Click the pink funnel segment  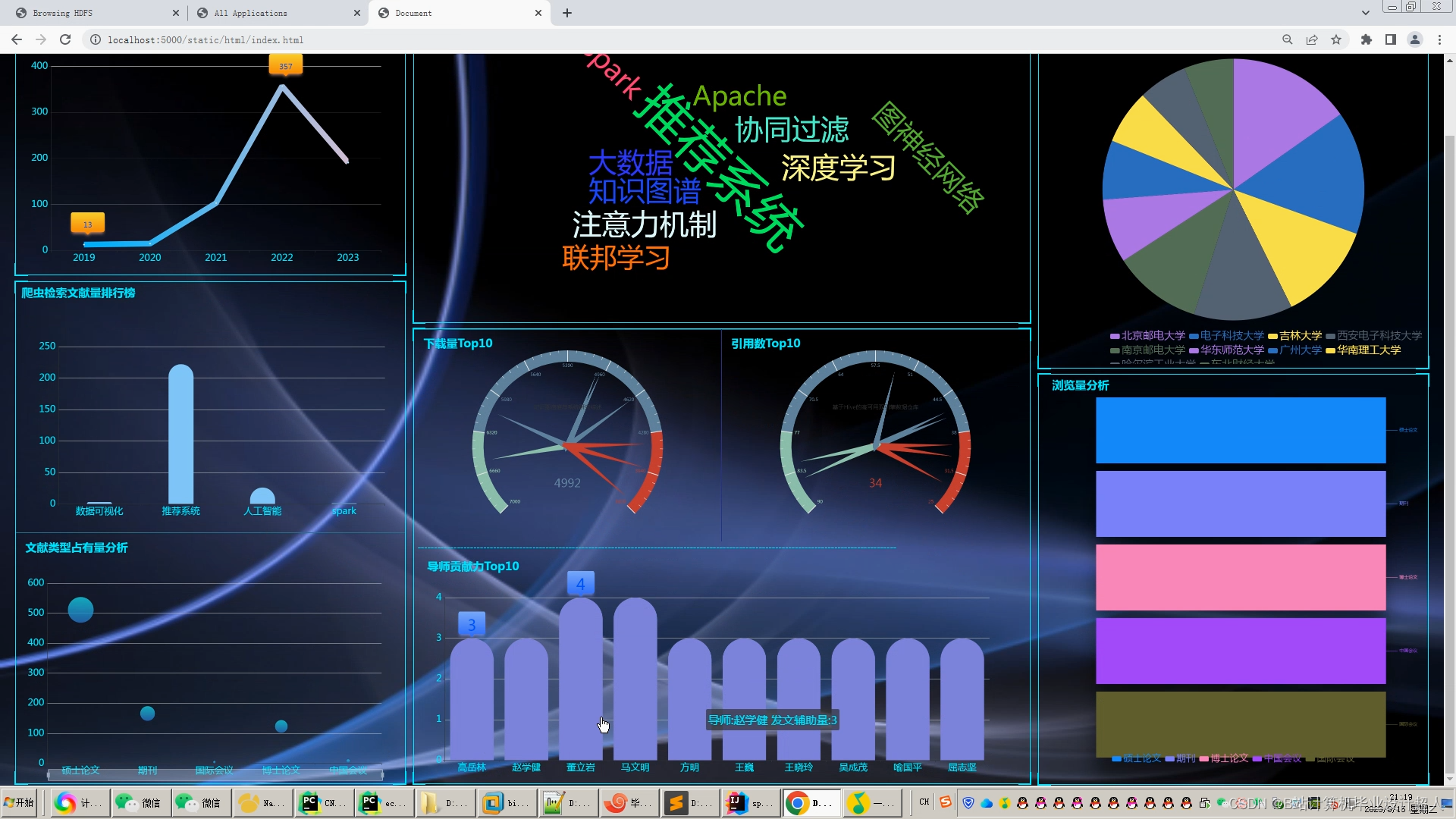[1240, 577]
